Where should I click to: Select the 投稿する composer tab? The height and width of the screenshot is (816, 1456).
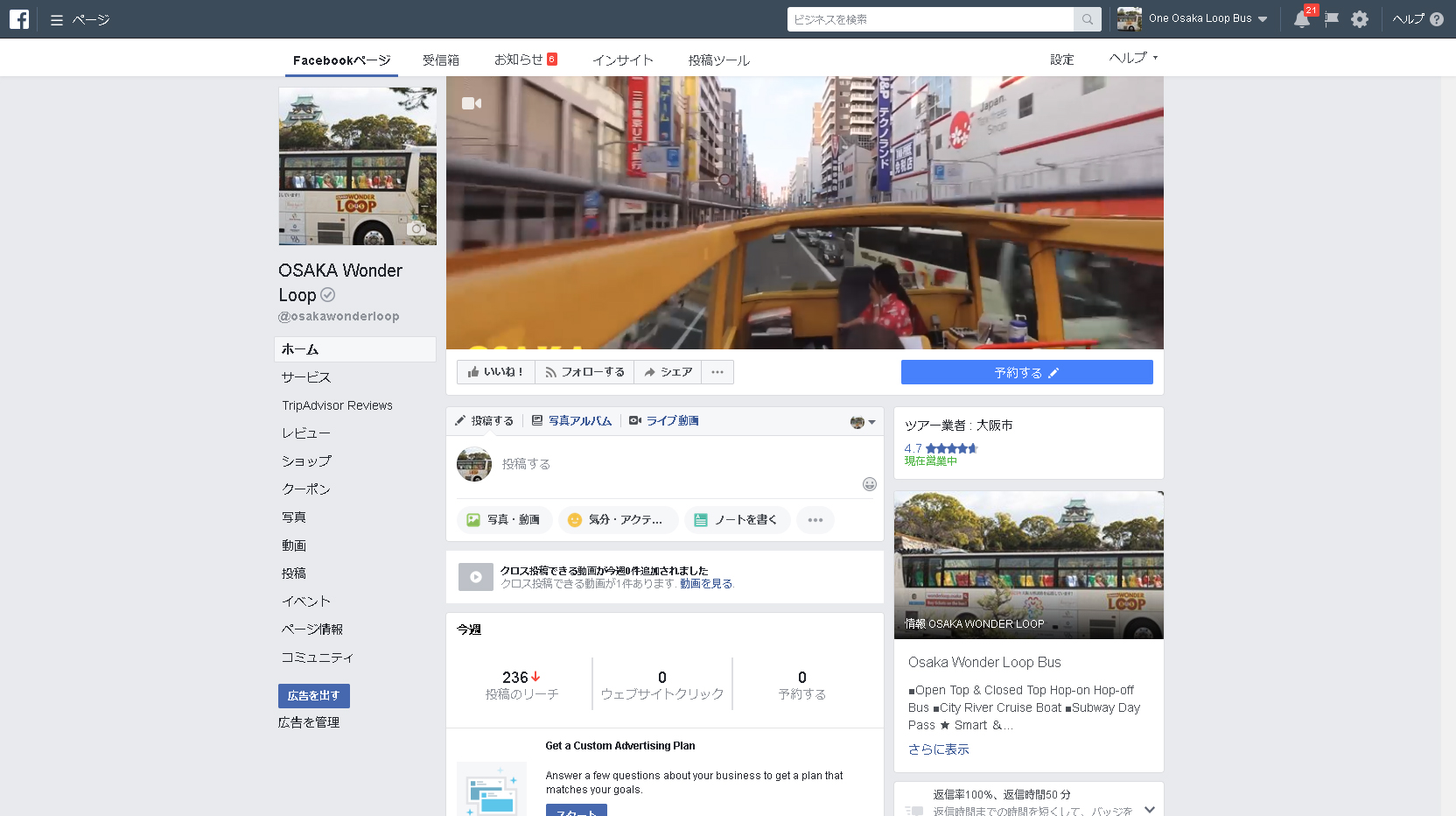tap(485, 421)
